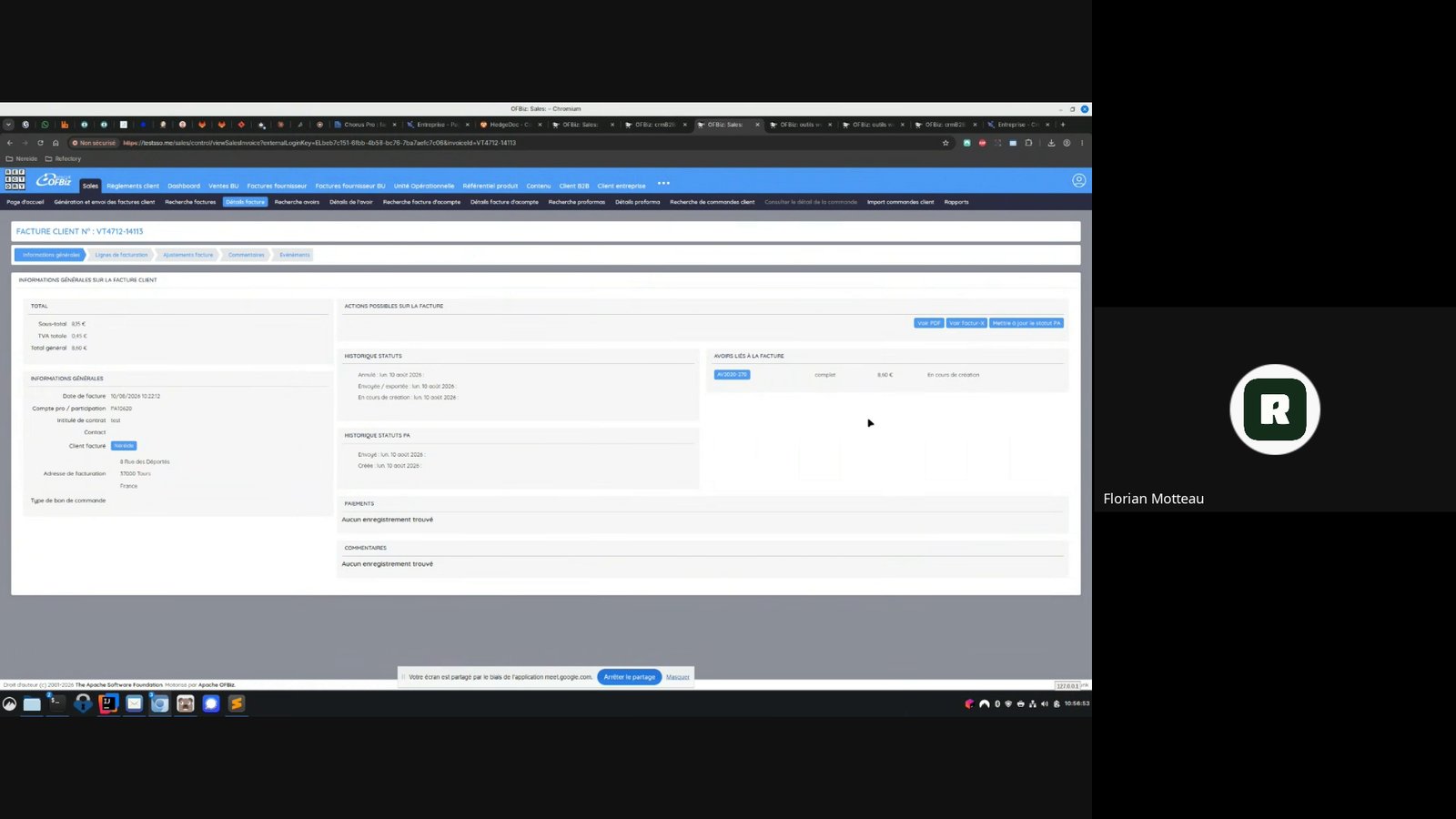Select Factures fournisseur in the app bar

[277, 186]
